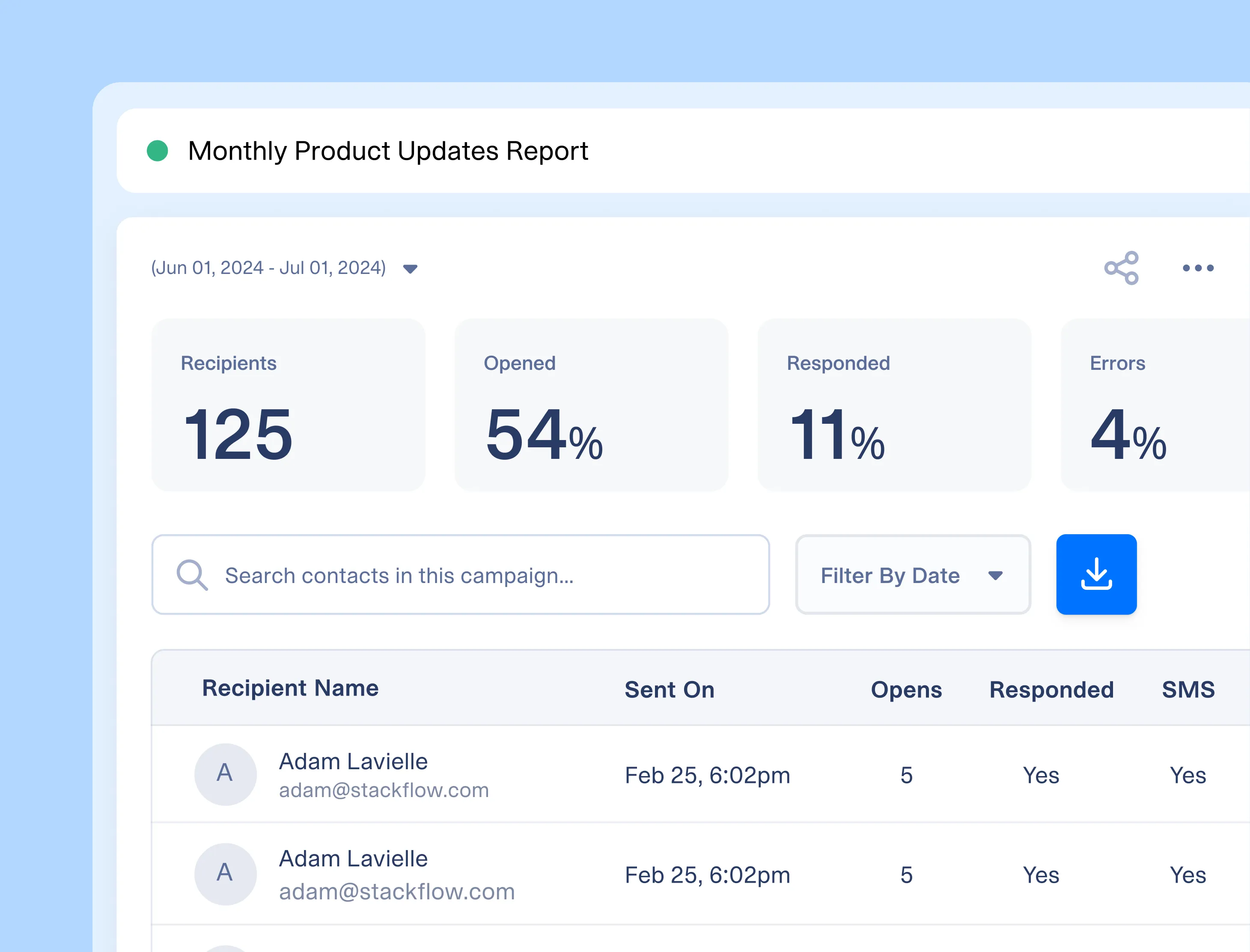Click the Opens column header
The width and height of the screenshot is (1250, 952).
[906, 690]
